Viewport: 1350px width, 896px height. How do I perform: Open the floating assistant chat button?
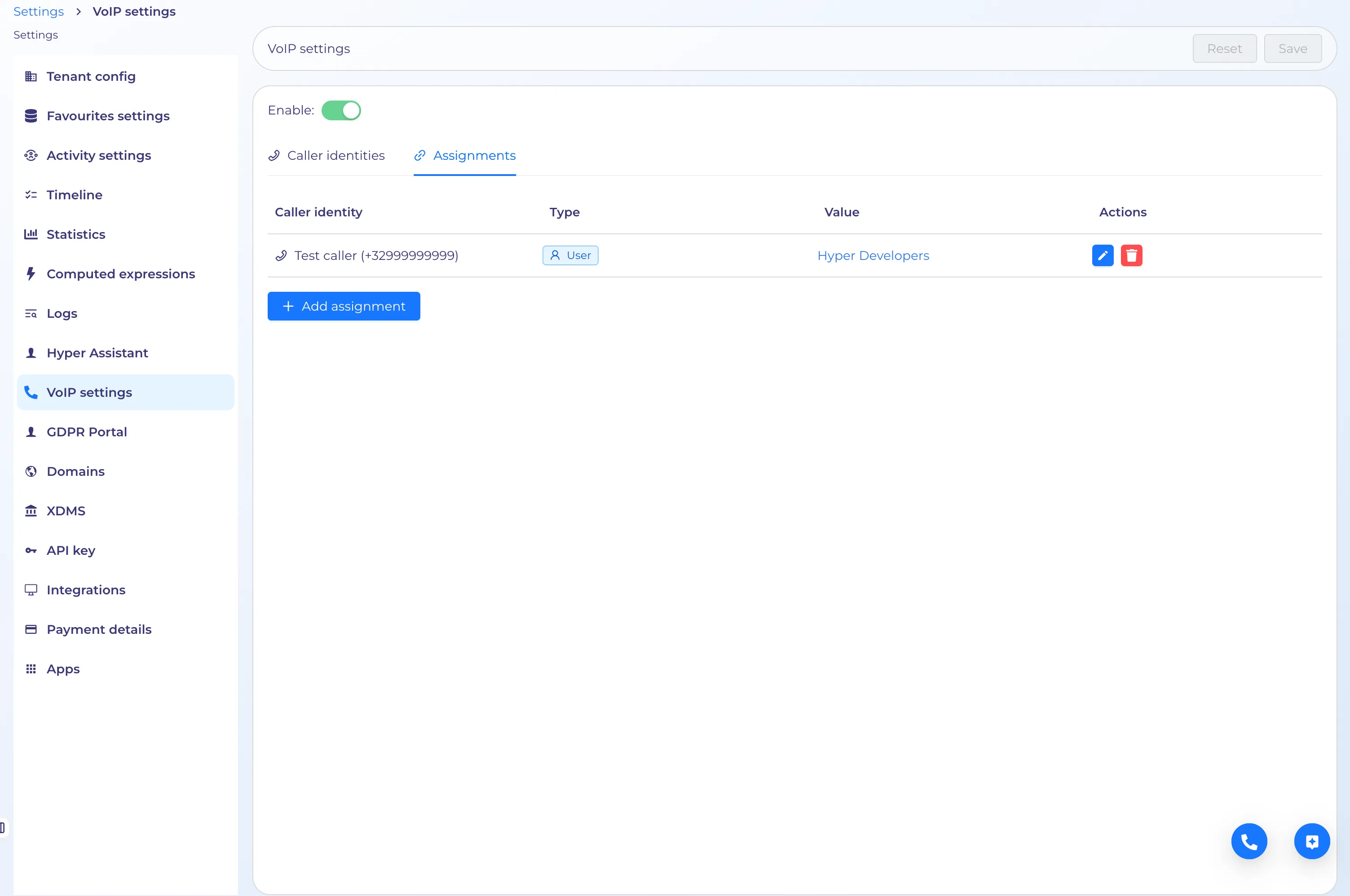pyautogui.click(x=1312, y=841)
